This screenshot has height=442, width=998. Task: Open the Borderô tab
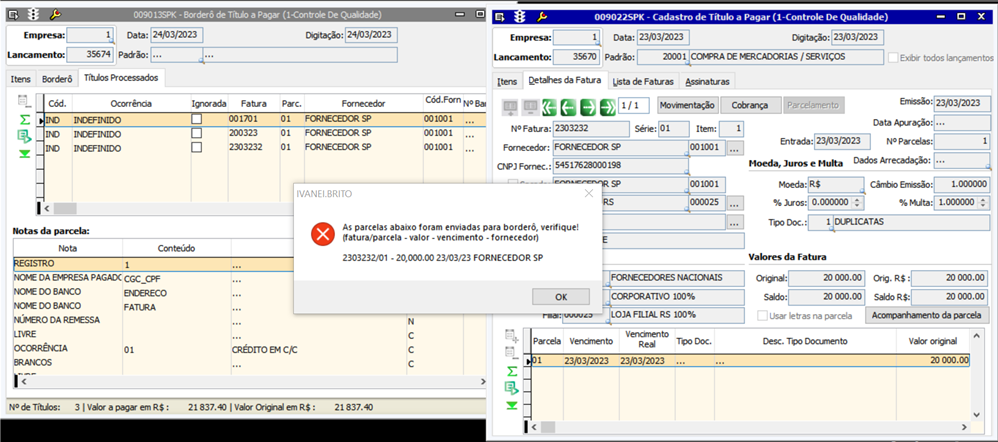click(57, 78)
